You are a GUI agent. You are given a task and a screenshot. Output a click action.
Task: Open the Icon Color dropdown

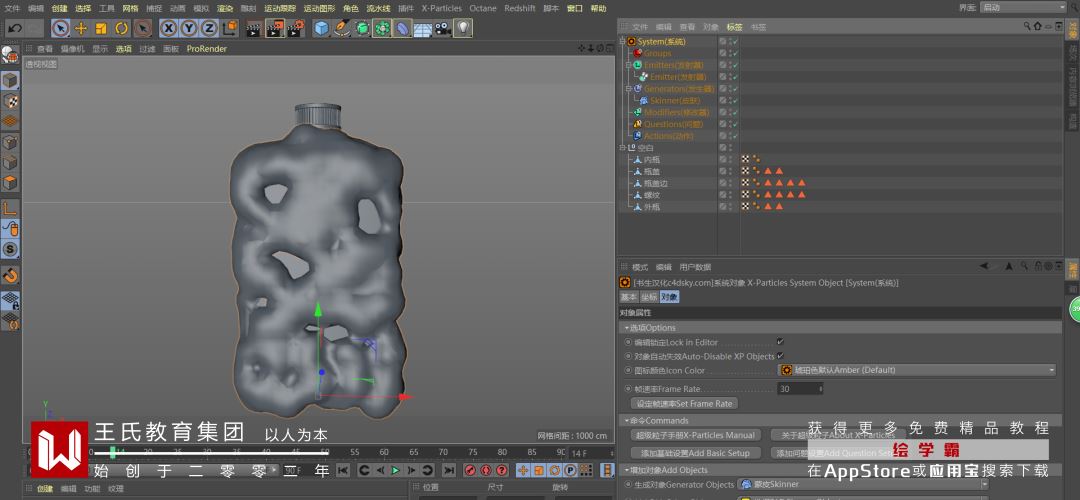[x=916, y=370]
